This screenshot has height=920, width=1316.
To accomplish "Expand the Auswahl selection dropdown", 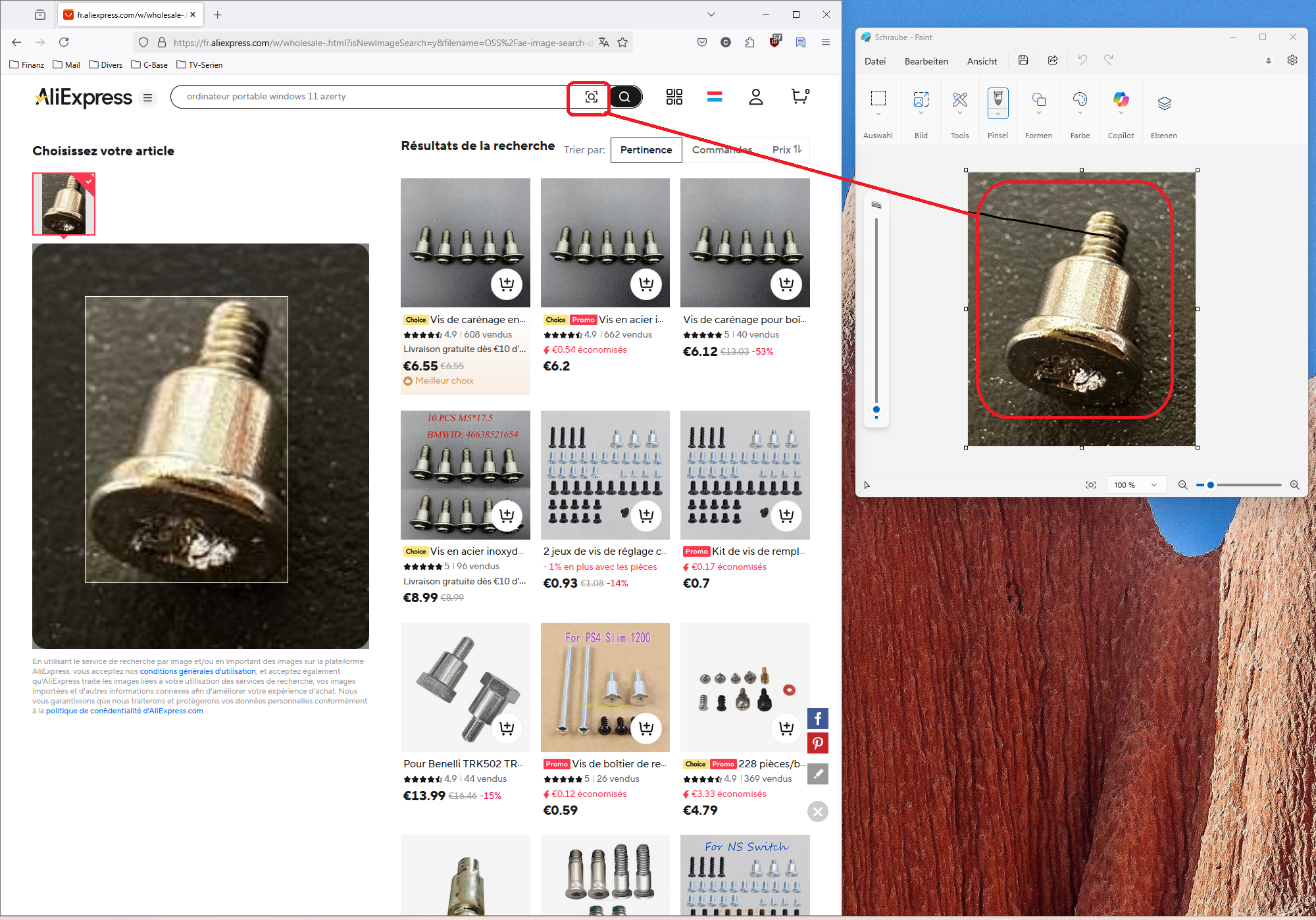I will [878, 115].
